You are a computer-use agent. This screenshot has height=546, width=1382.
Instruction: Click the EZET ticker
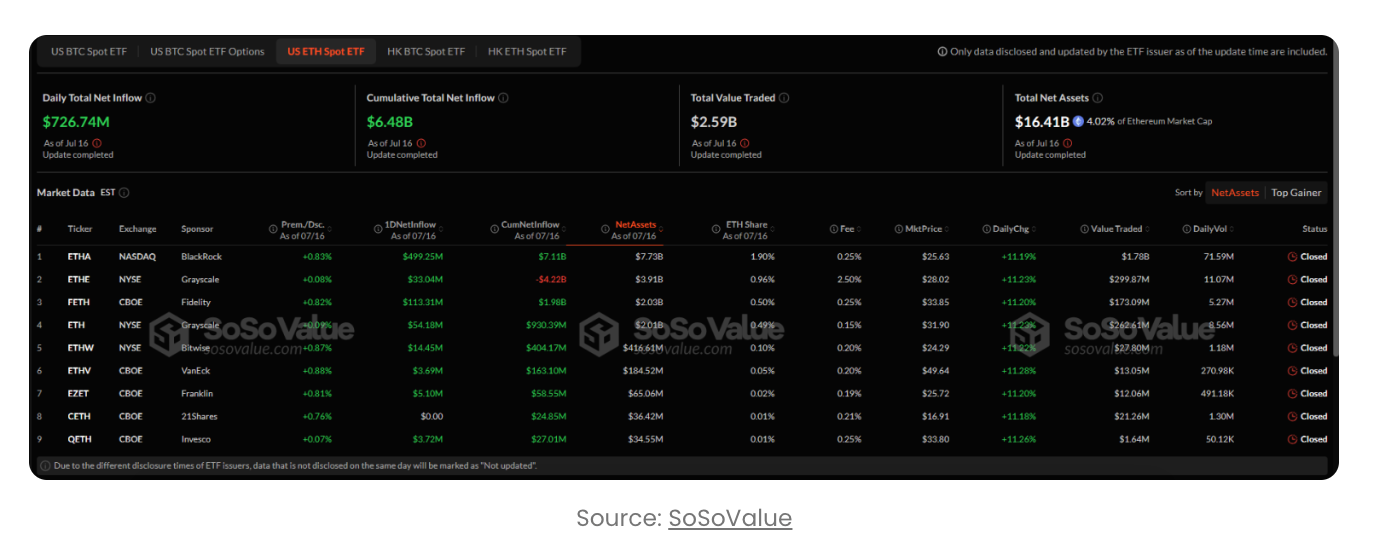(x=79, y=394)
